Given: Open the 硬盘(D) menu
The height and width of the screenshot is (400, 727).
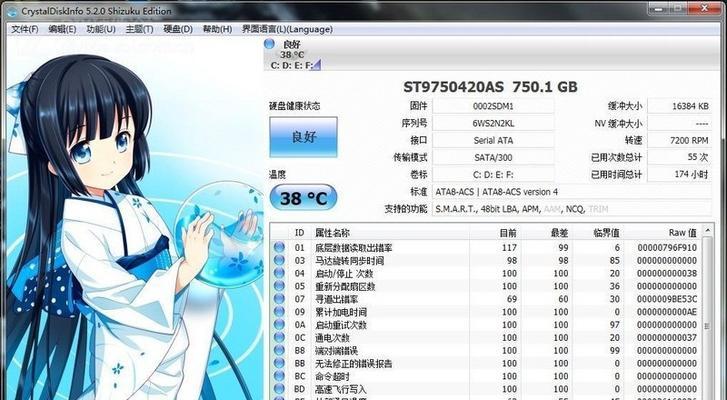Looking at the screenshot, I should click(178, 29).
